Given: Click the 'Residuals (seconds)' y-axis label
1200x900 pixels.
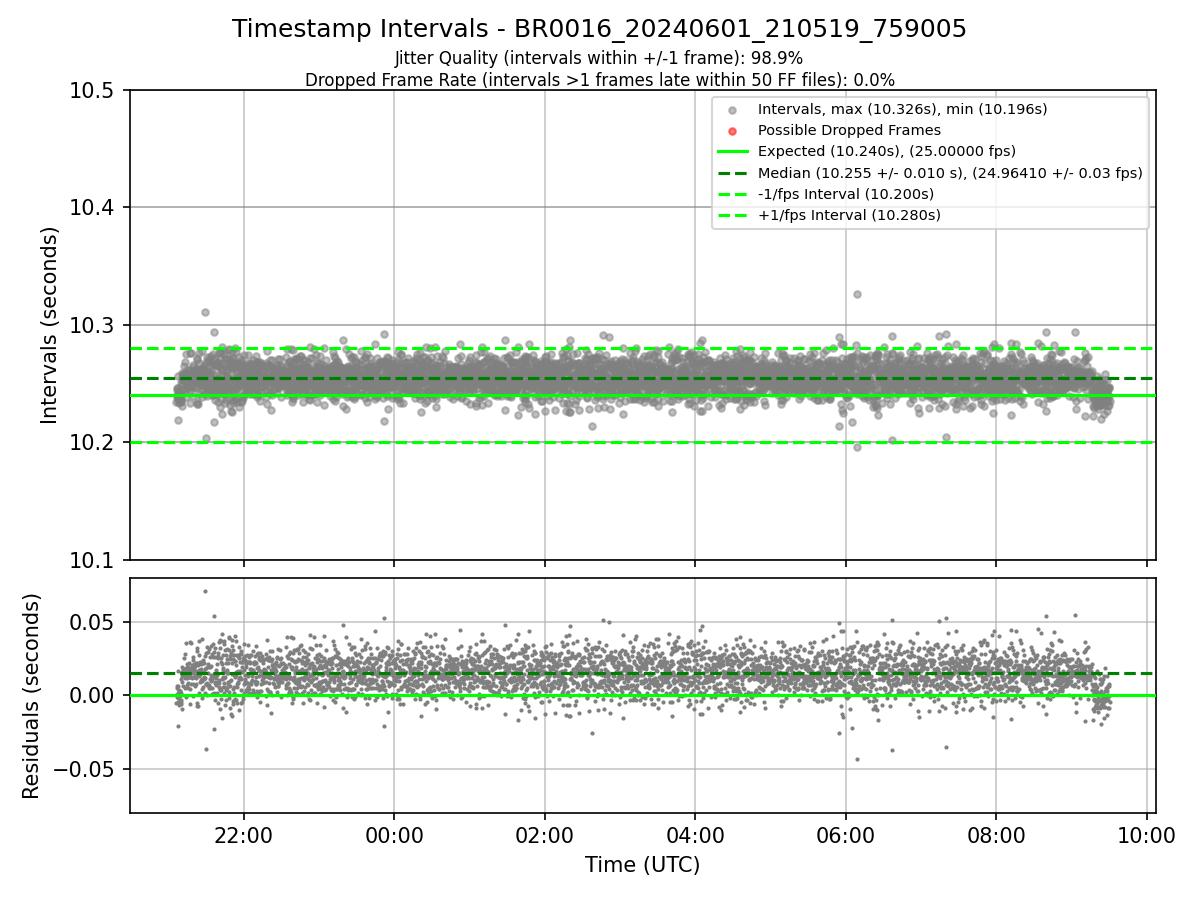Looking at the screenshot, I should [x=32, y=696].
